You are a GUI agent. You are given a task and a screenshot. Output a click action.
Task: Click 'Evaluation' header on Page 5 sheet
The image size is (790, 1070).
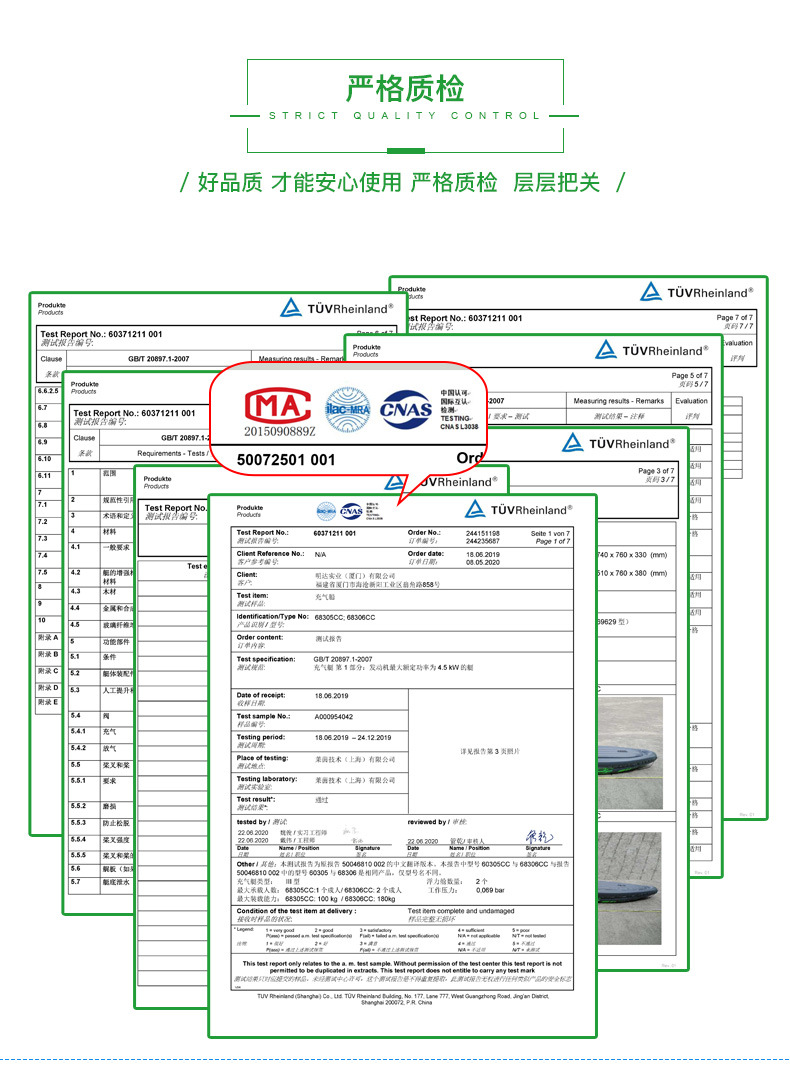click(691, 401)
